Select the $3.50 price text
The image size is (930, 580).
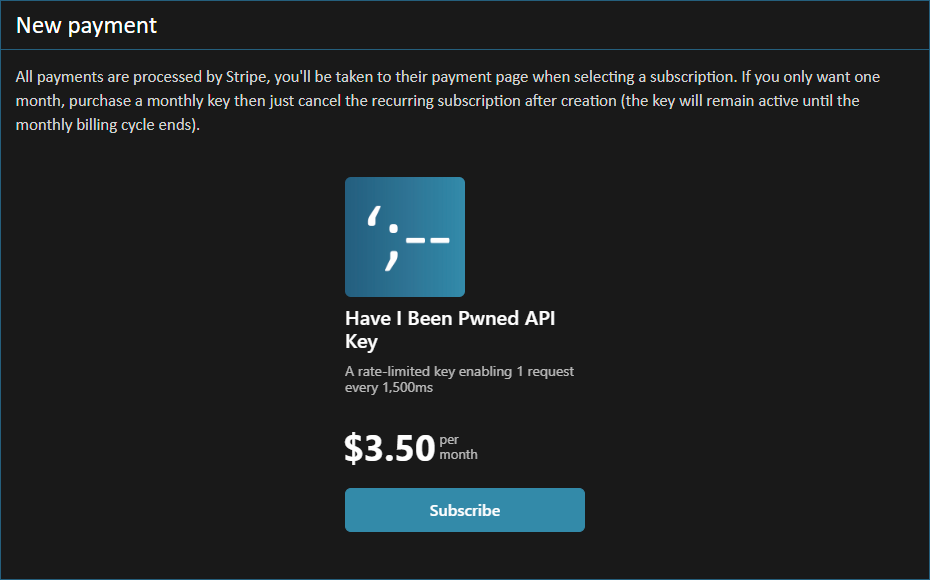tap(388, 447)
